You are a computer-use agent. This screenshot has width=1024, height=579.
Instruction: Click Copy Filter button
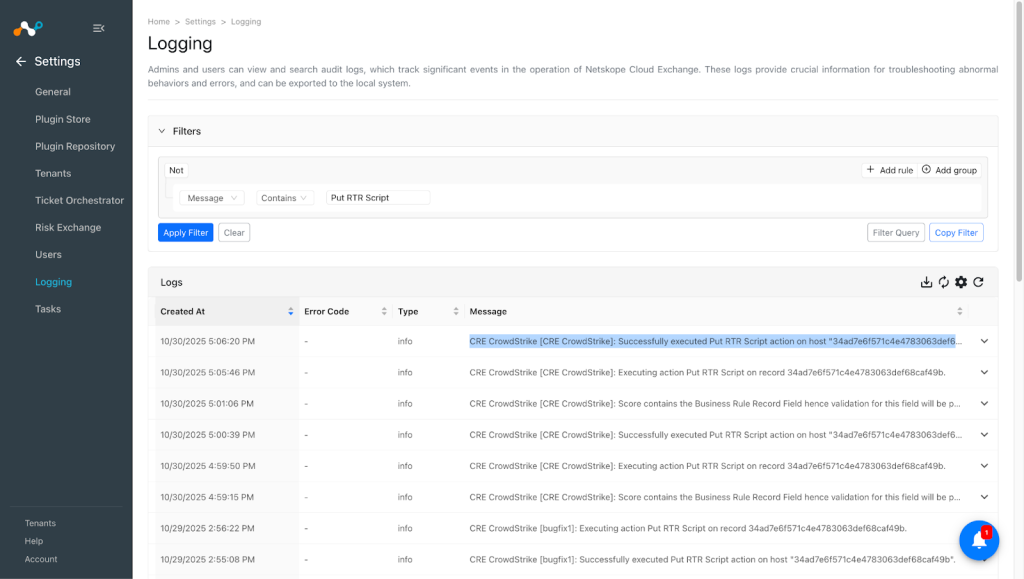point(956,232)
